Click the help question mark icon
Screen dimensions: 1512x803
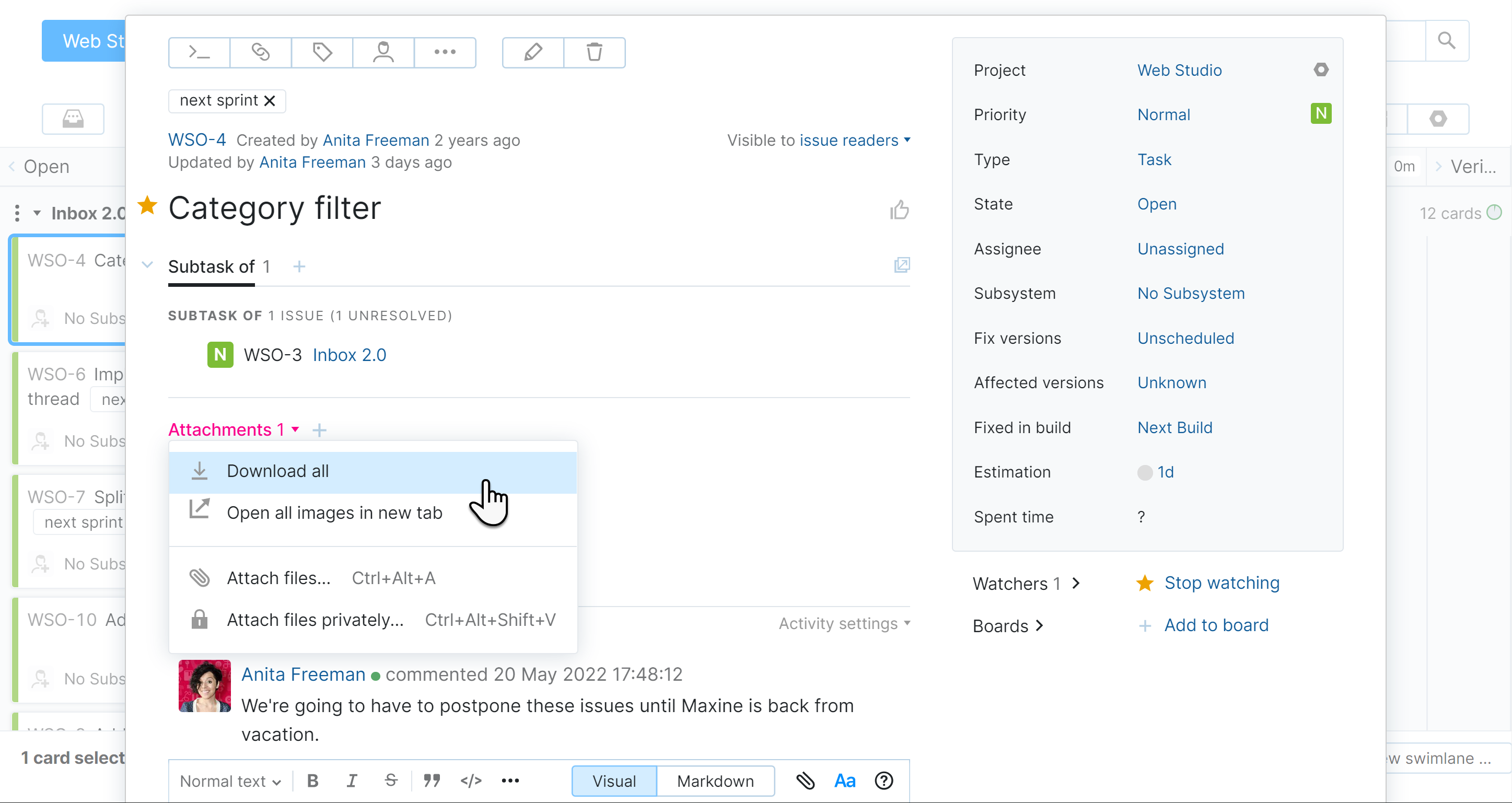883,781
